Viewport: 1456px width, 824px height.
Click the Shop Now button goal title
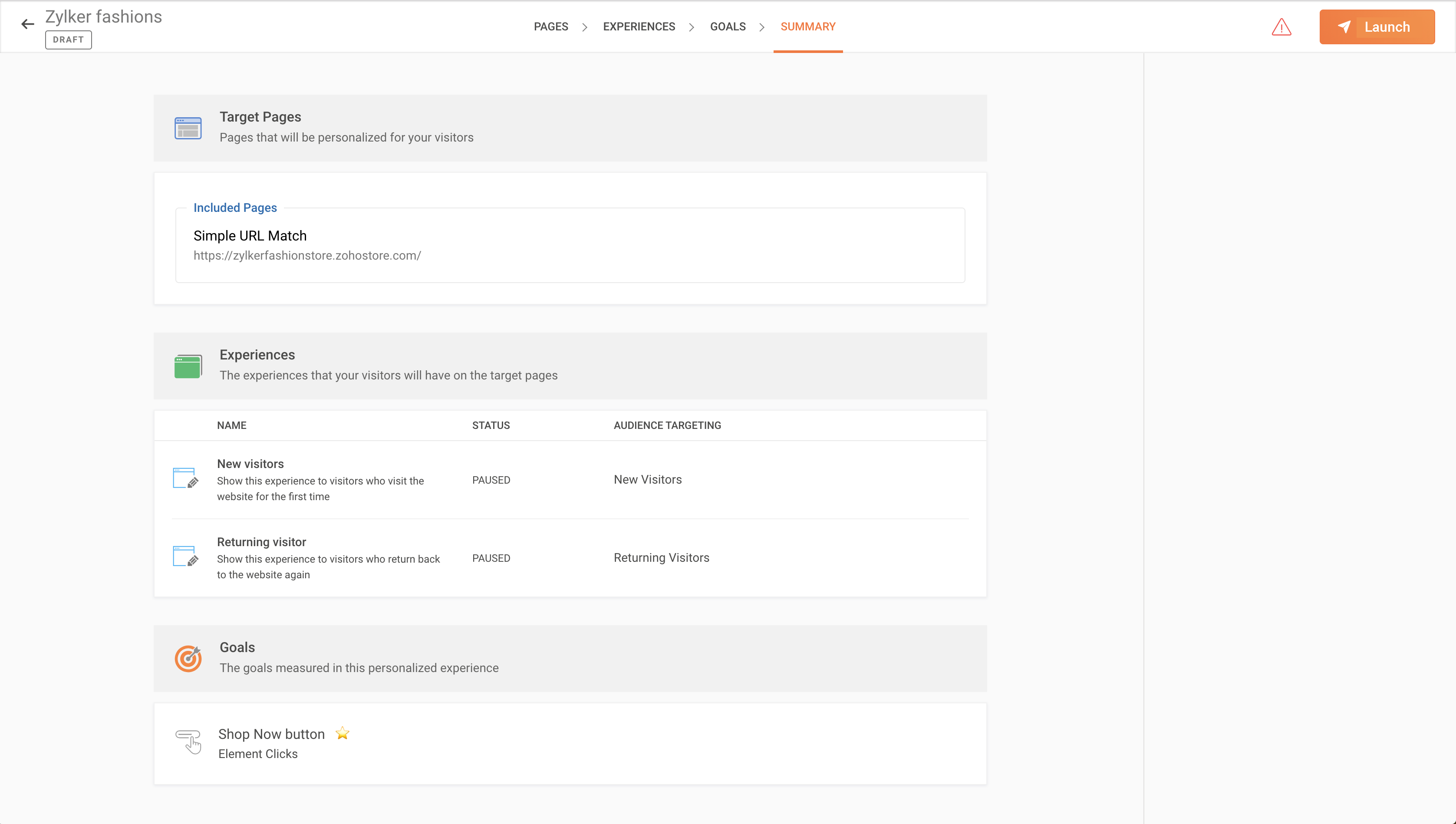[x=272, y=734]
